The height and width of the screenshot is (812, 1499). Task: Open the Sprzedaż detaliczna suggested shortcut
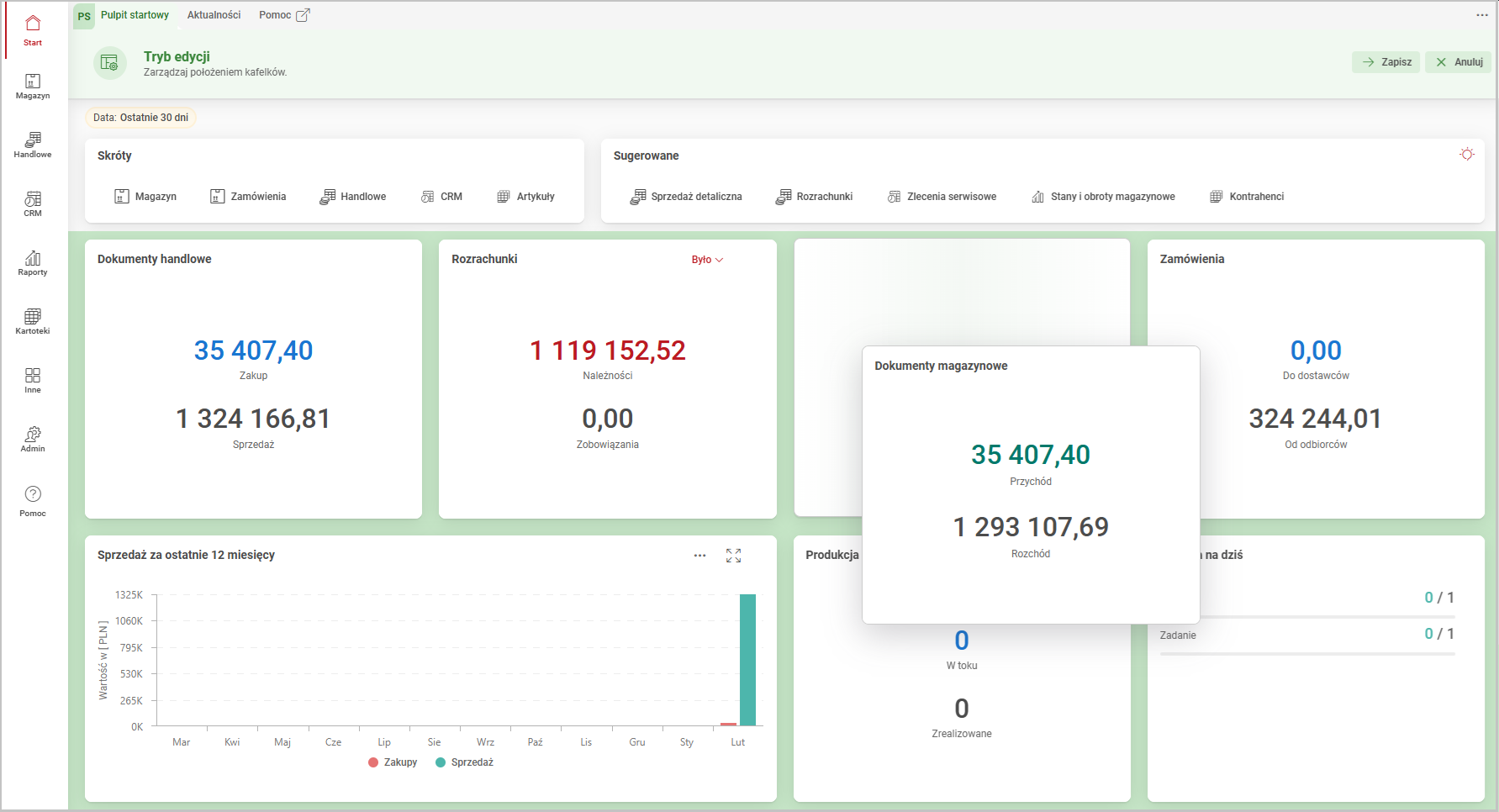tap(686, 197)
